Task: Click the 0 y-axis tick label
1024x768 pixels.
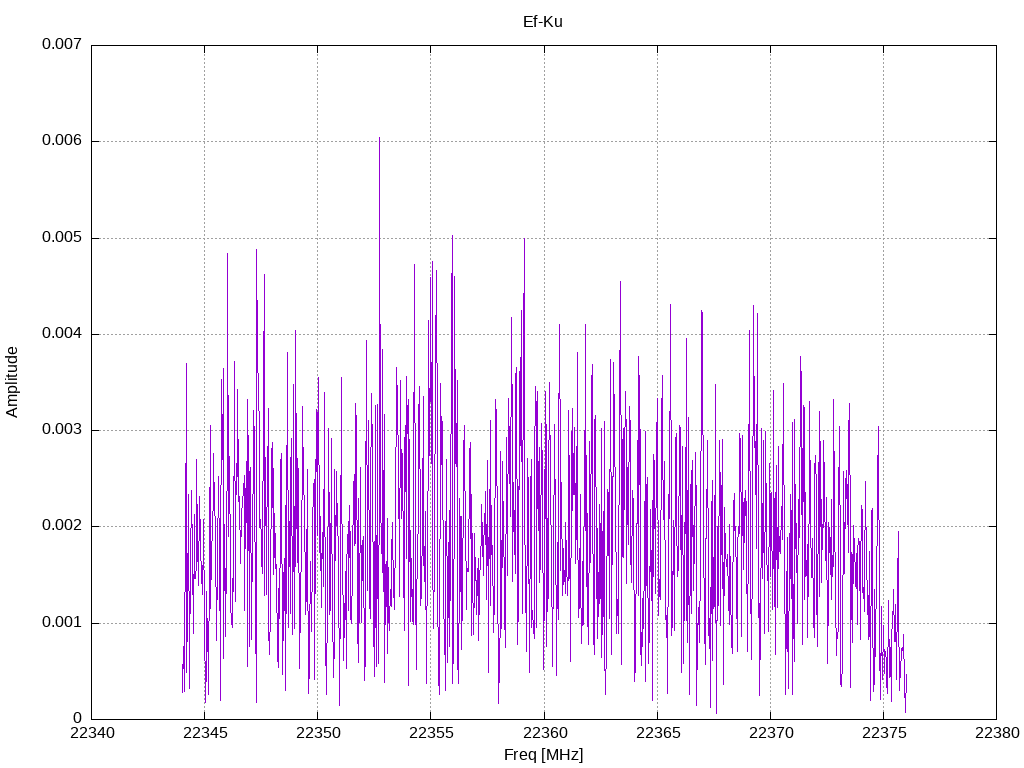Action: [x=78, y=718]
